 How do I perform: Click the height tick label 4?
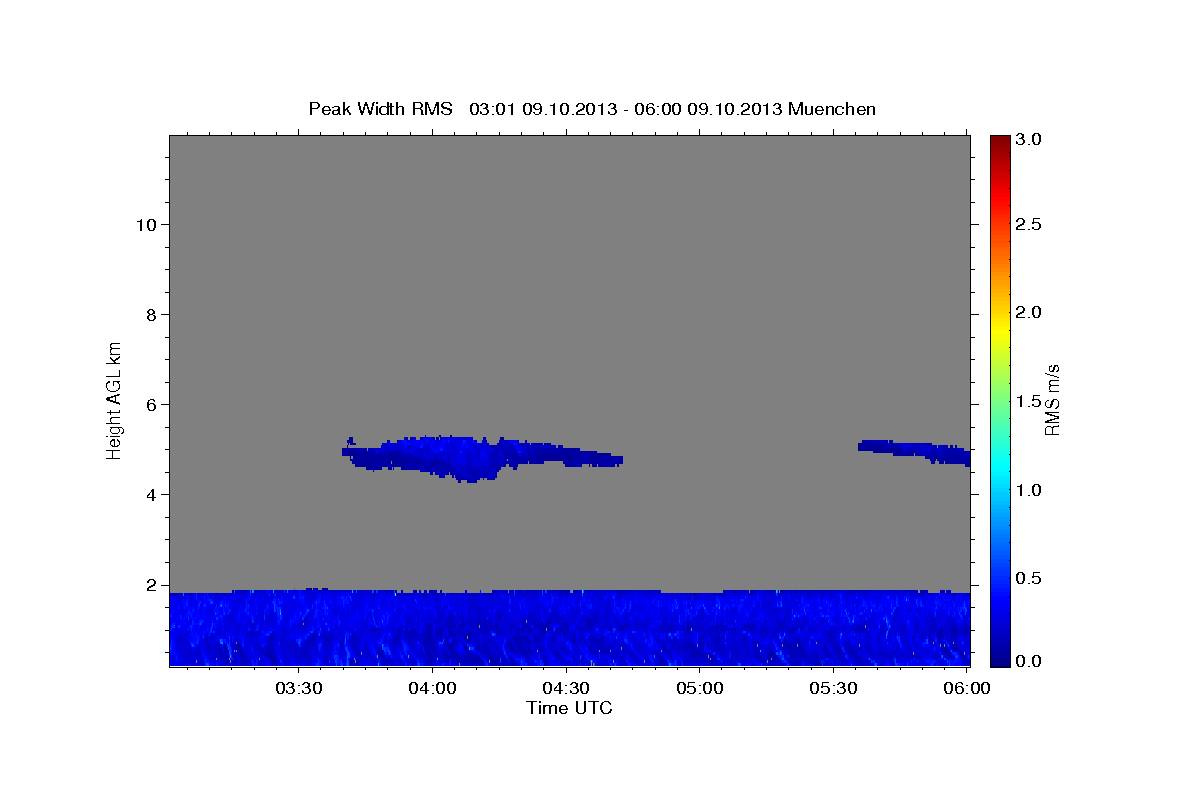pyautogui.click(x=150, y=494)
